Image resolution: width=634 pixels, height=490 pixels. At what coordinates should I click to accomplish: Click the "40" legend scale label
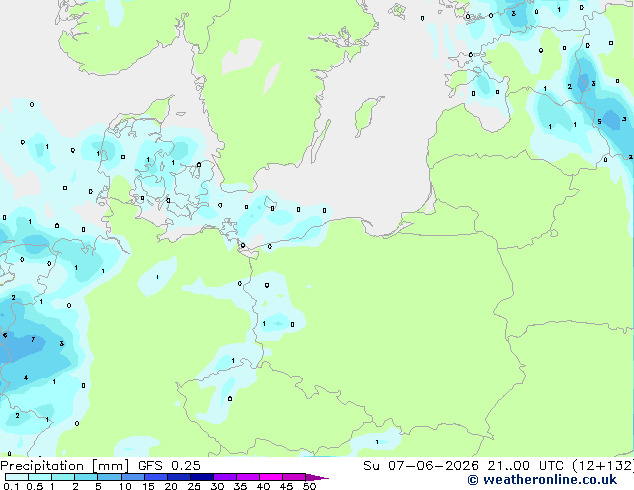(x=263, y=486)
